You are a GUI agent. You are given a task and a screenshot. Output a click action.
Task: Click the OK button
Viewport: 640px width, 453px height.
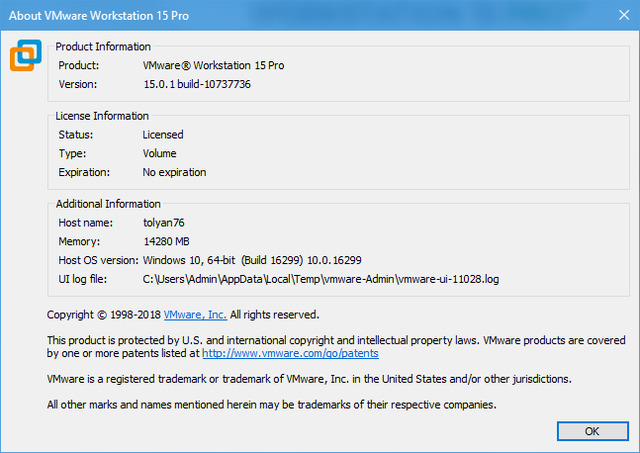tap(592, 431)
